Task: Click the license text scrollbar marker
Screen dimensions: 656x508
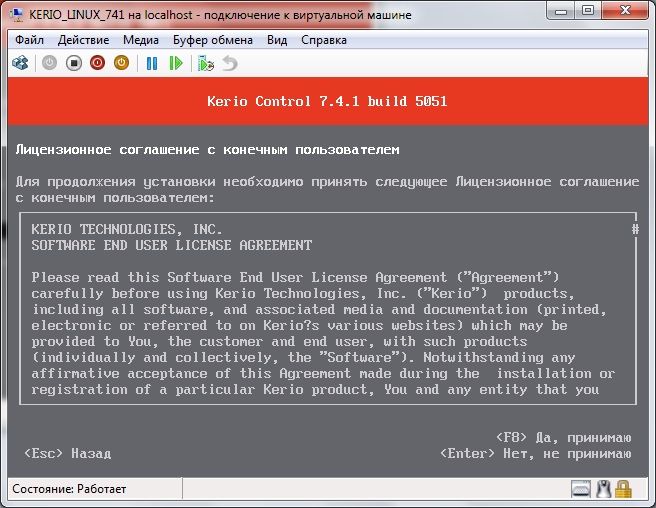Action: [635, 229]
